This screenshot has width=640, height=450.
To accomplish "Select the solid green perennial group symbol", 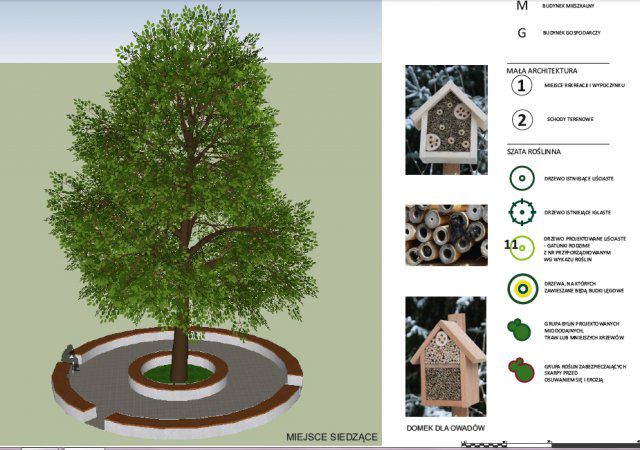I will (519, 330).
